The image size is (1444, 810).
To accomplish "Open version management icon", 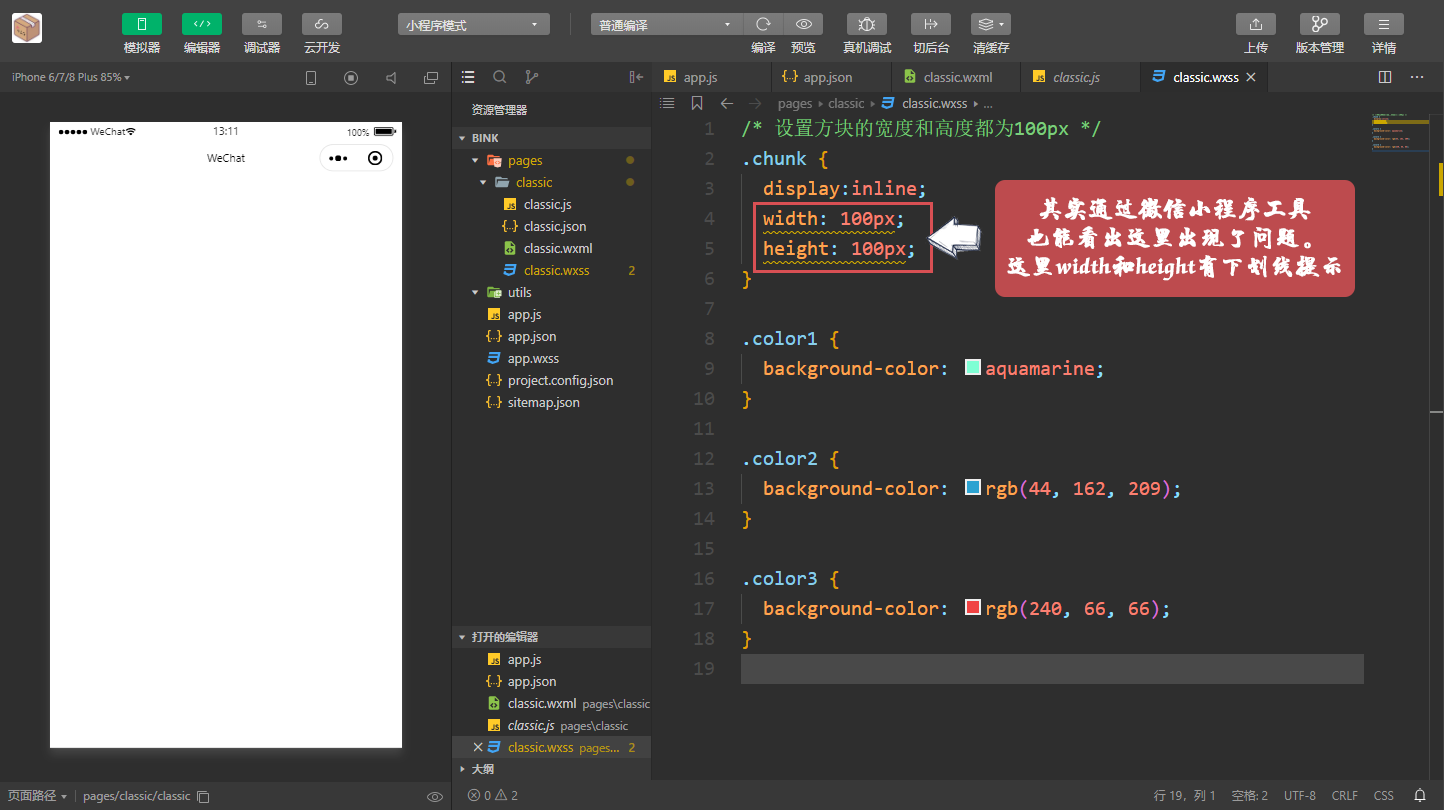I will click(x=1319, y=24).
